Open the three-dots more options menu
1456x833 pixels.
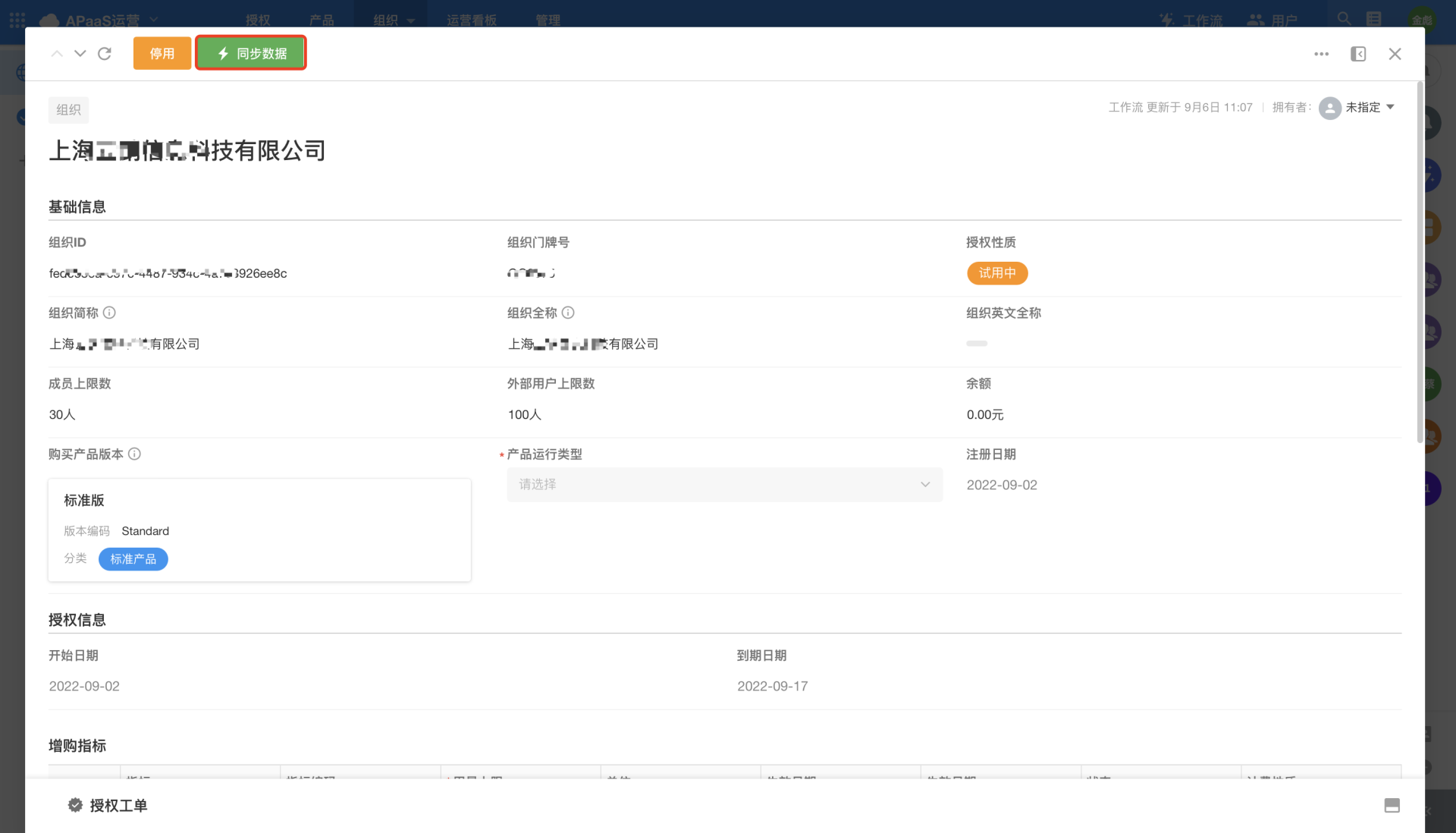point(1321,54)
